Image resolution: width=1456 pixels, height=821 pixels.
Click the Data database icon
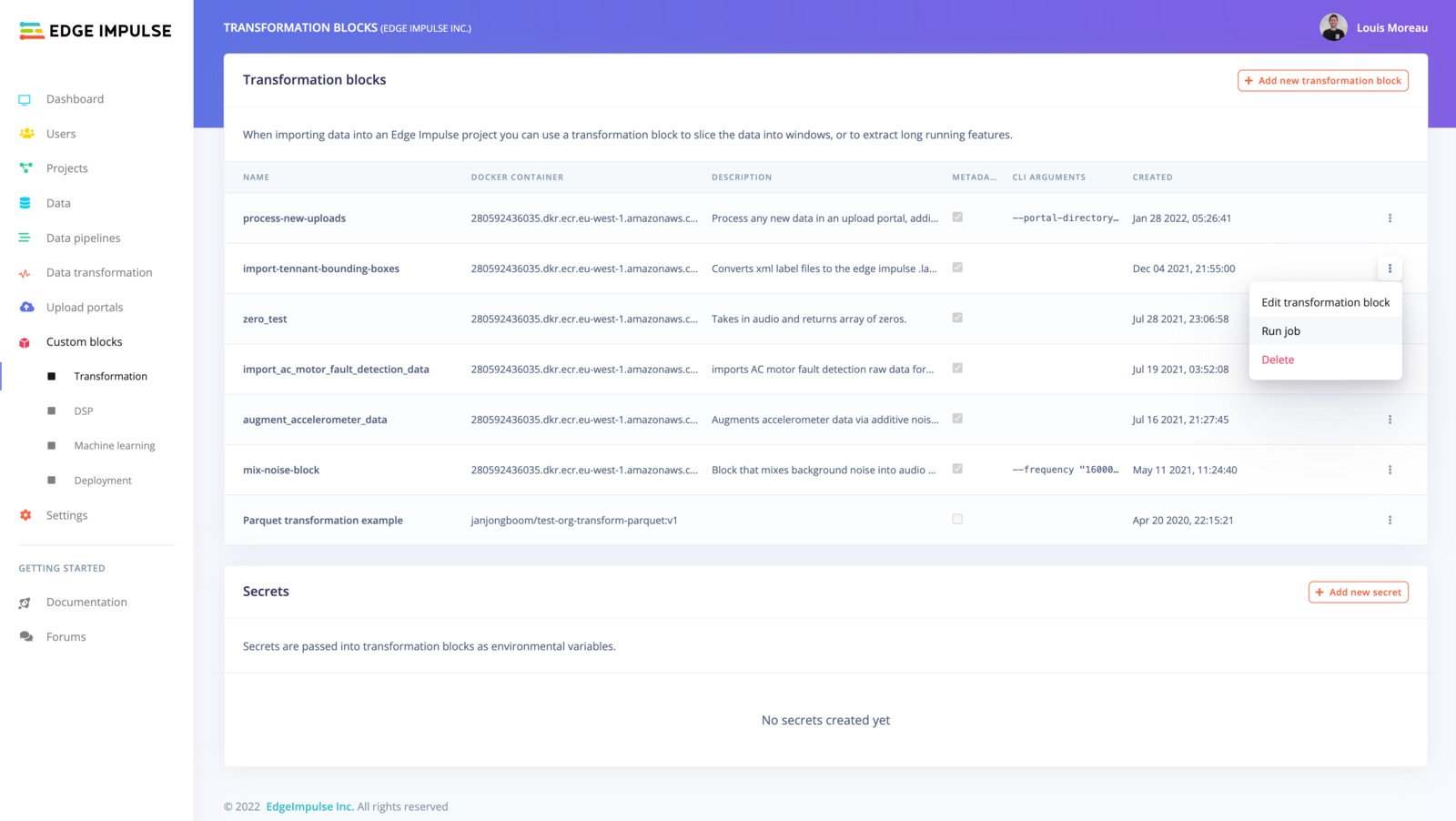25,203
